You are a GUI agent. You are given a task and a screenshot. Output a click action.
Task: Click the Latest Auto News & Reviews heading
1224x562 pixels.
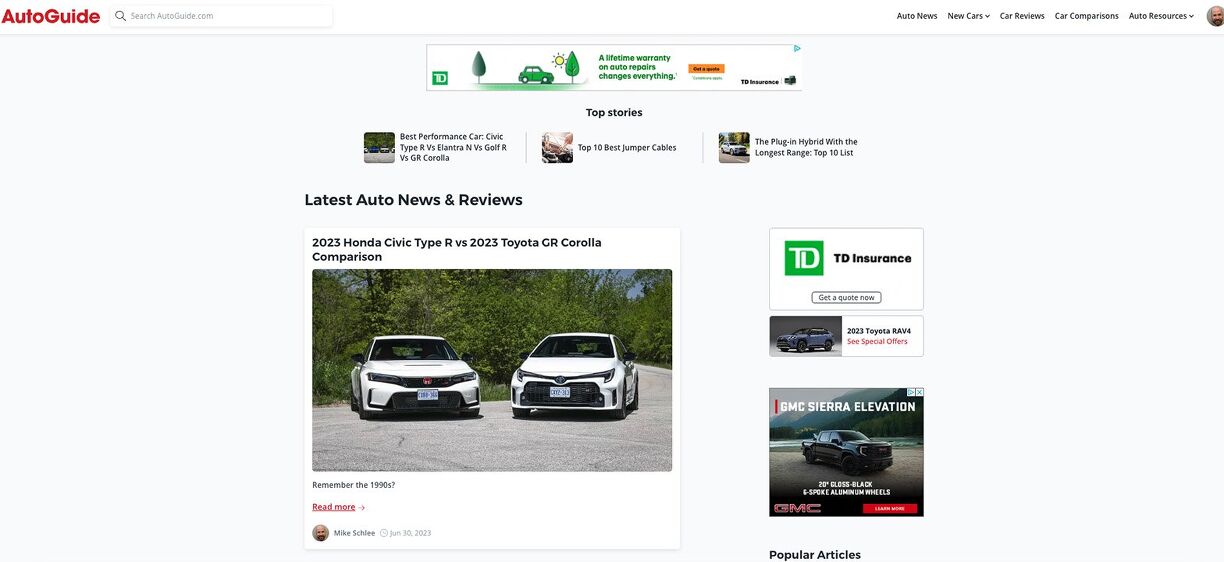(413, 200)
